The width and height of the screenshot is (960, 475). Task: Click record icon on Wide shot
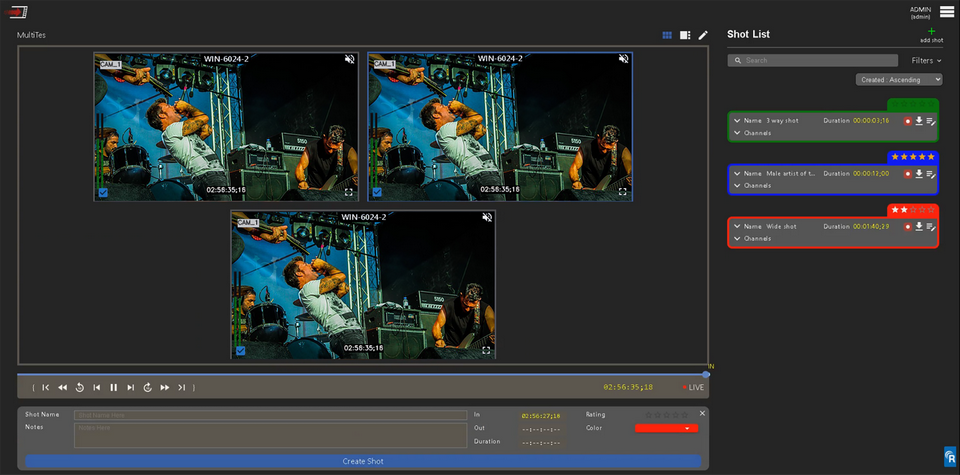tap(908, 226)
